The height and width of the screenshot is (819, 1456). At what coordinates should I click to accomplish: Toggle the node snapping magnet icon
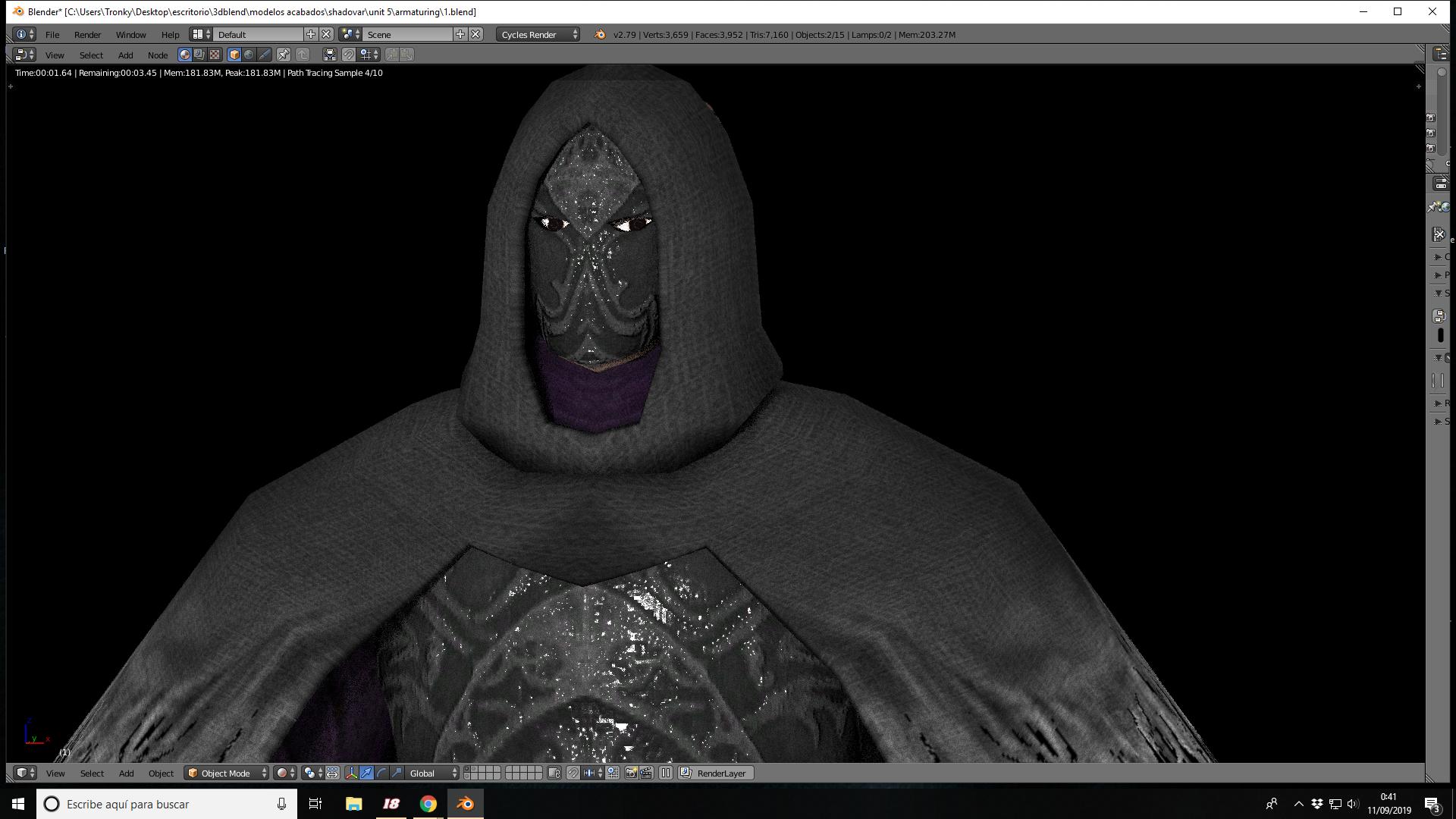point(348,55)
